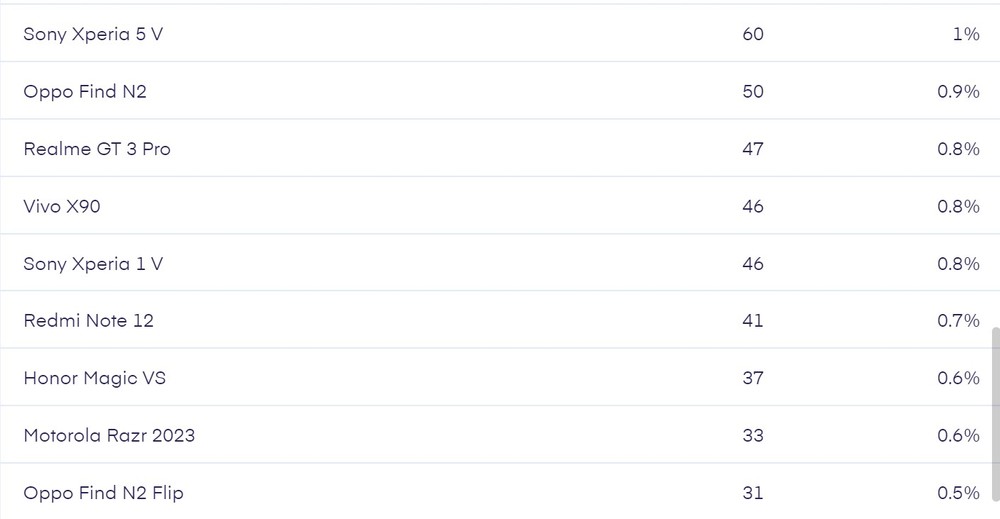The width and height of the screenshot is (1000, 519).
Task: Click the count value 47
Action: tap(753, 149)
